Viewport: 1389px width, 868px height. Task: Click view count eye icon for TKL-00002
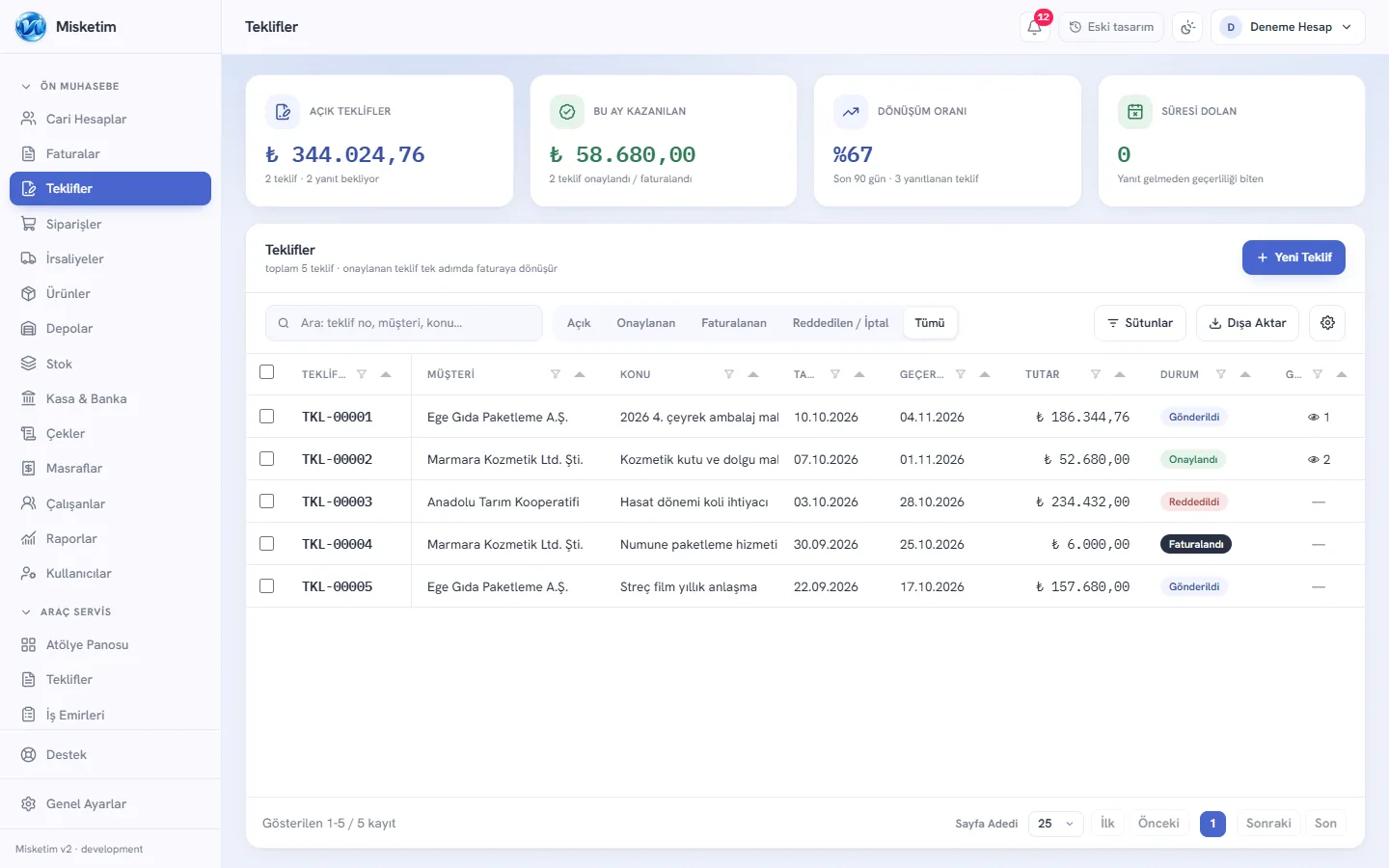click(x=1313, y=460)
